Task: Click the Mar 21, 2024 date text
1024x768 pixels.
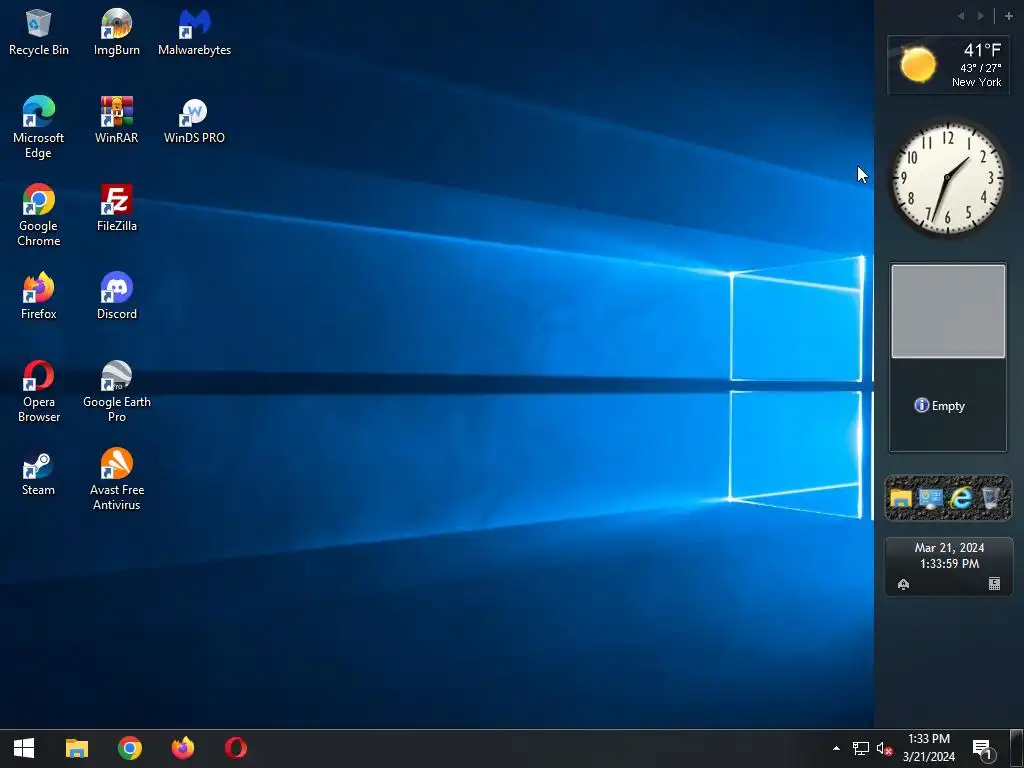Action: click(x=949, y=547)
